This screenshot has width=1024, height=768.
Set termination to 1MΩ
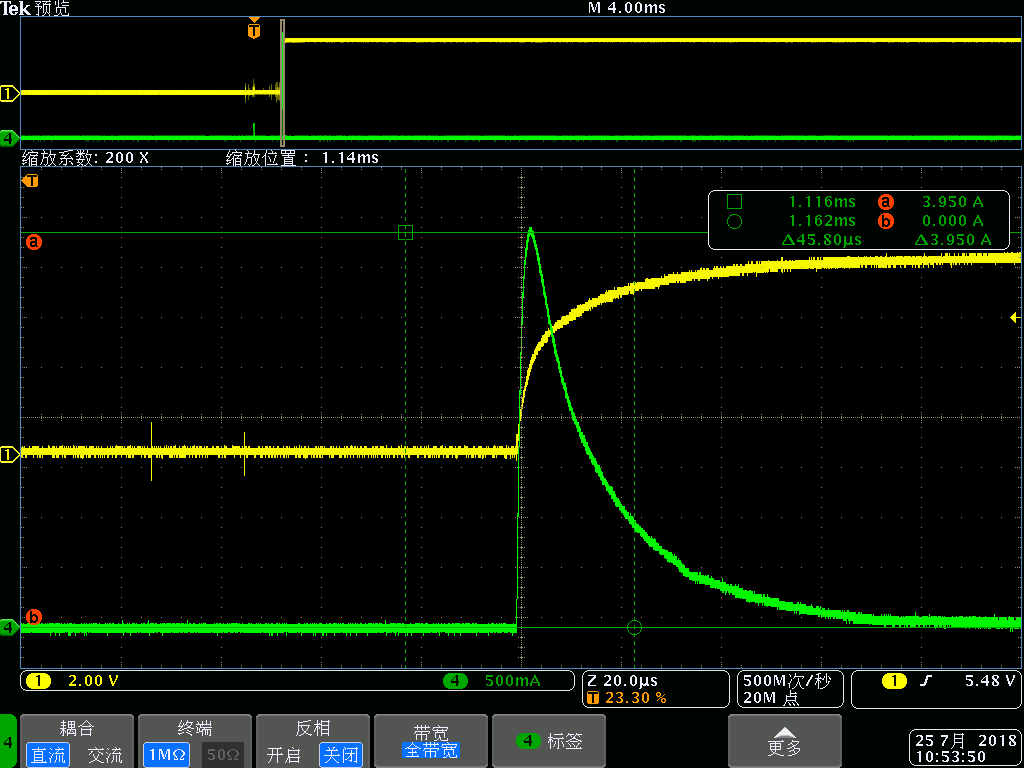coord(167,755)
